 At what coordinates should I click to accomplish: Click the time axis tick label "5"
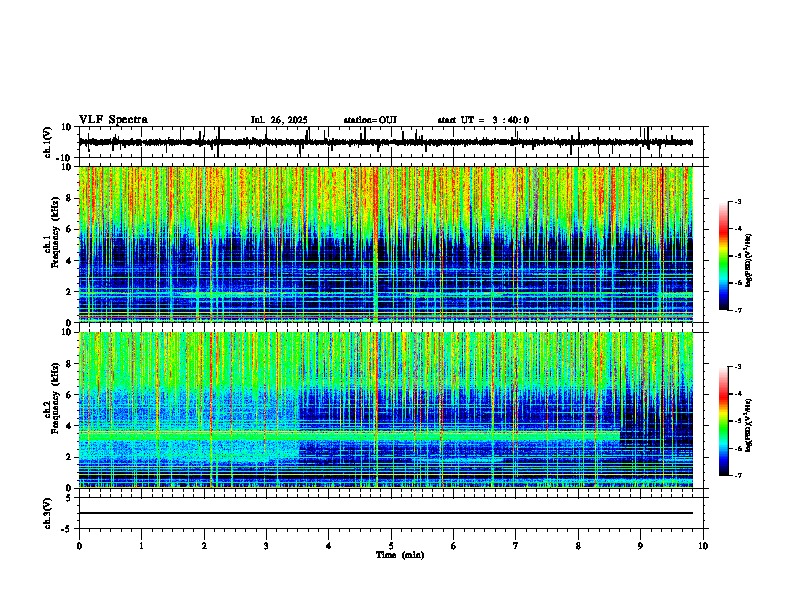(391, 546)
